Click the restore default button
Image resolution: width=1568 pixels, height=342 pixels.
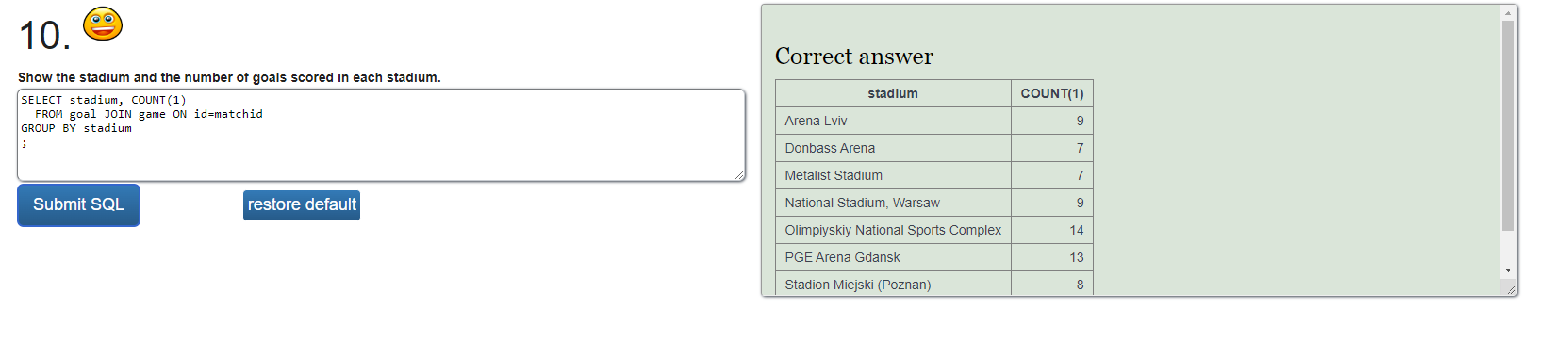click(x=302, y=204)
